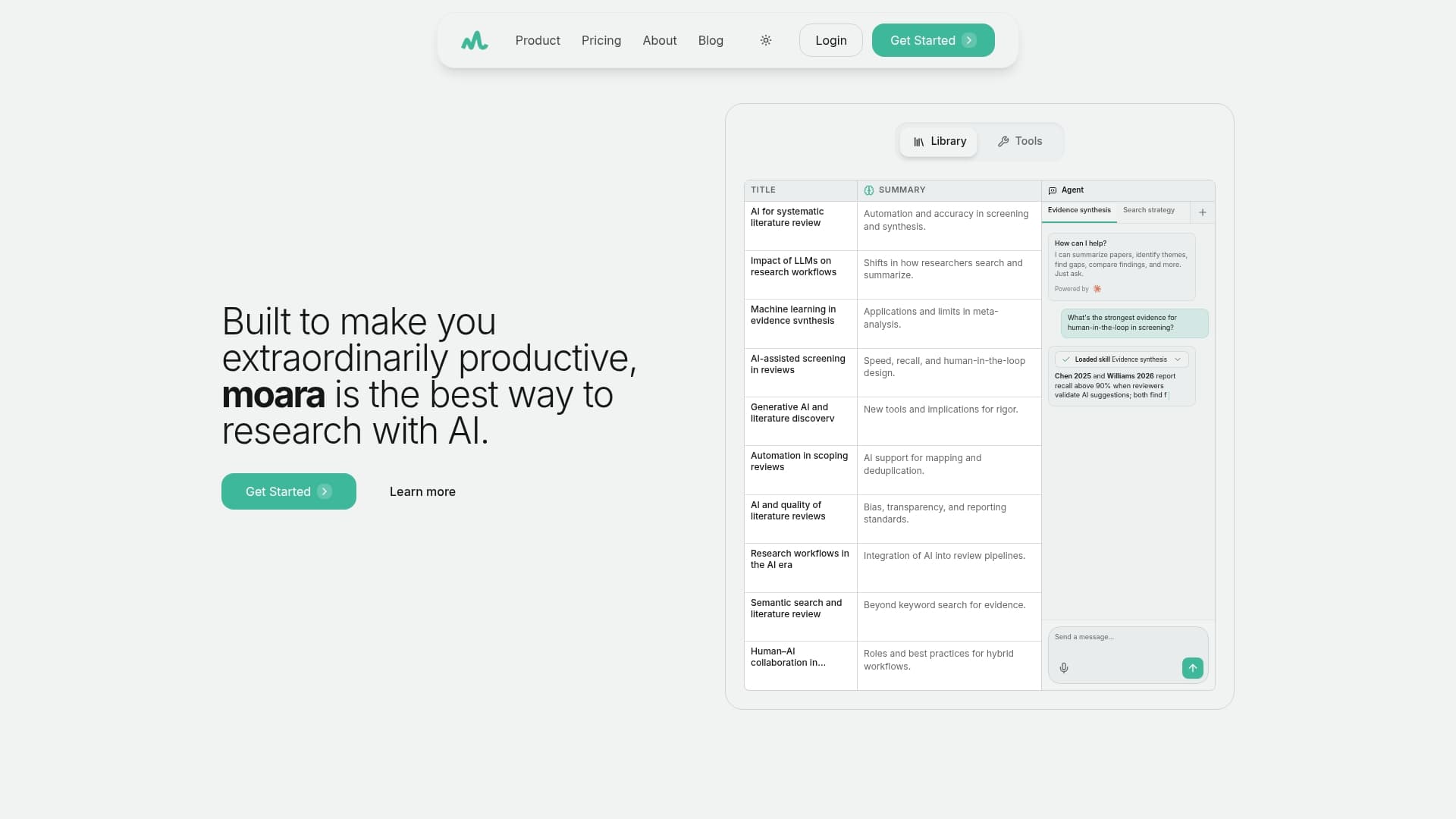1456x819 pixels.
Task: Click summary 'Roles and best practices for hybrid workflows.'
Action: coord(938,660)
